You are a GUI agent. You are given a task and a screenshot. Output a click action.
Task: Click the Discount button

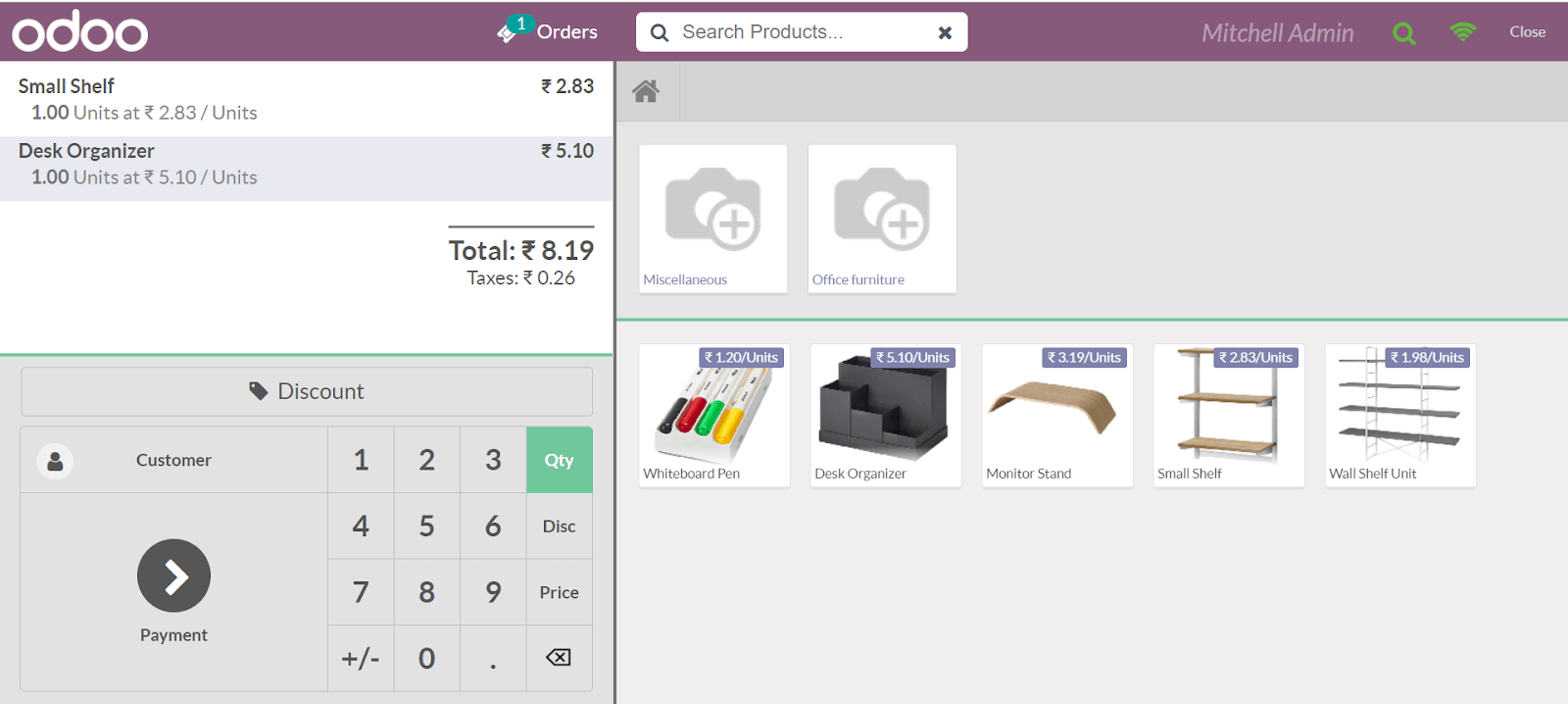[x=307, y=391]
